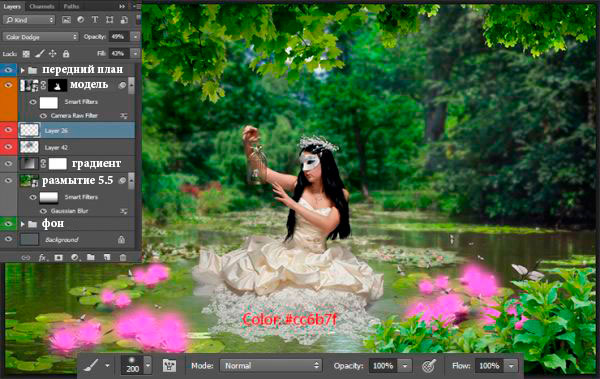Click layer Opacity value field

pyautogui.click(x=119, y=37)
